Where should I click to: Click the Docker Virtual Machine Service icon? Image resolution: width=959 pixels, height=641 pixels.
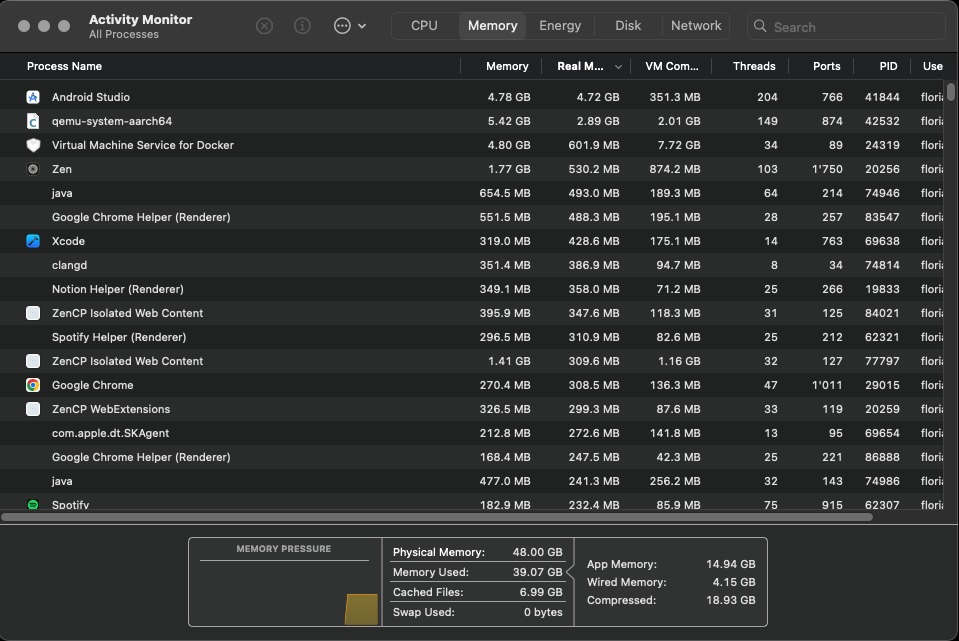coord(33,145)
